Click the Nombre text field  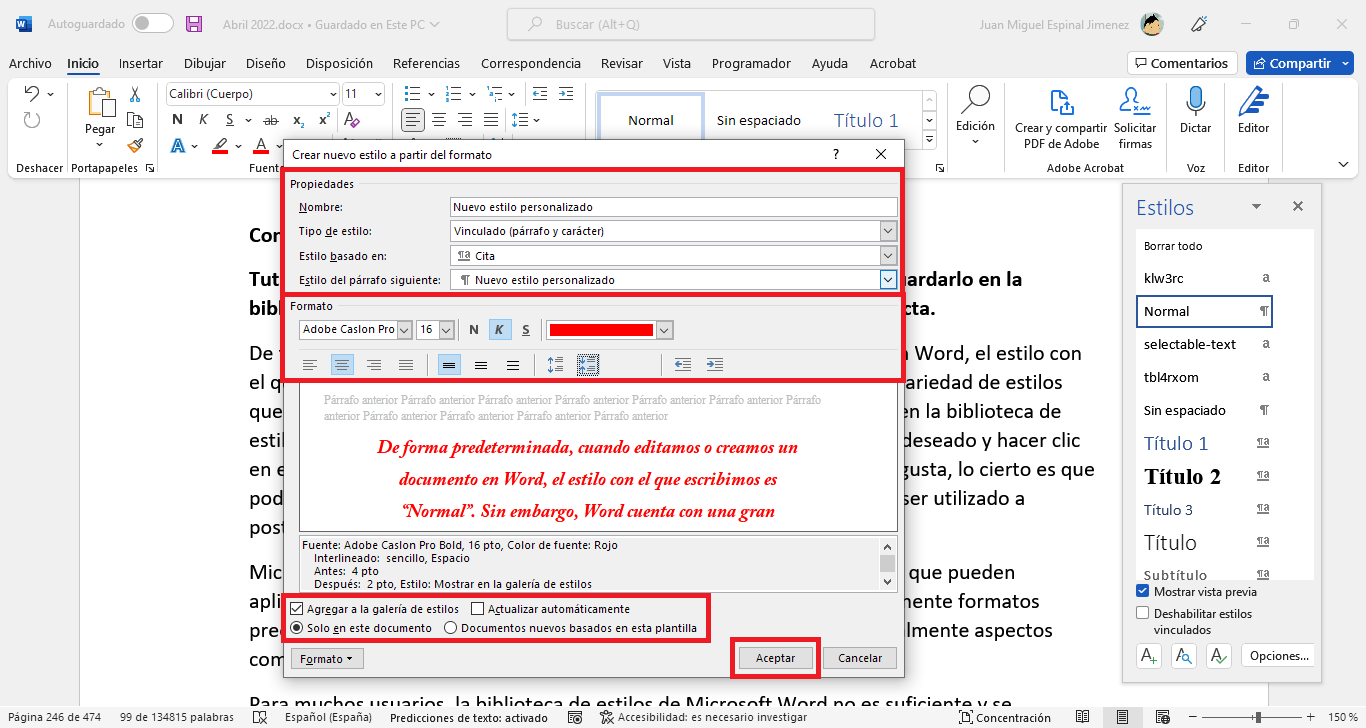pyautogui.click(x=674, y=207)
